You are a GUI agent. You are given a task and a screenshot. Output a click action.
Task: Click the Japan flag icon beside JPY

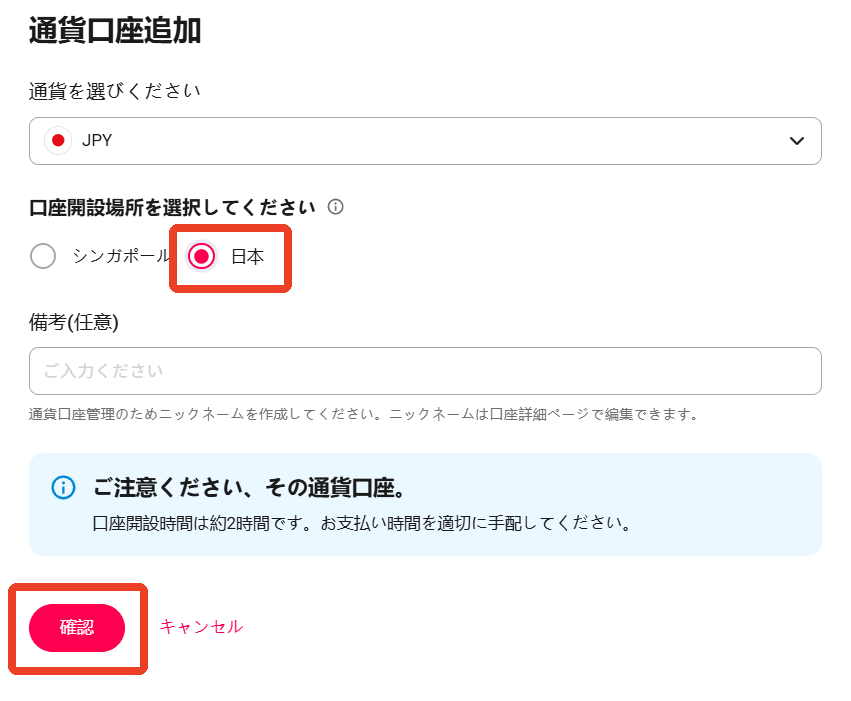pos(58,141)
